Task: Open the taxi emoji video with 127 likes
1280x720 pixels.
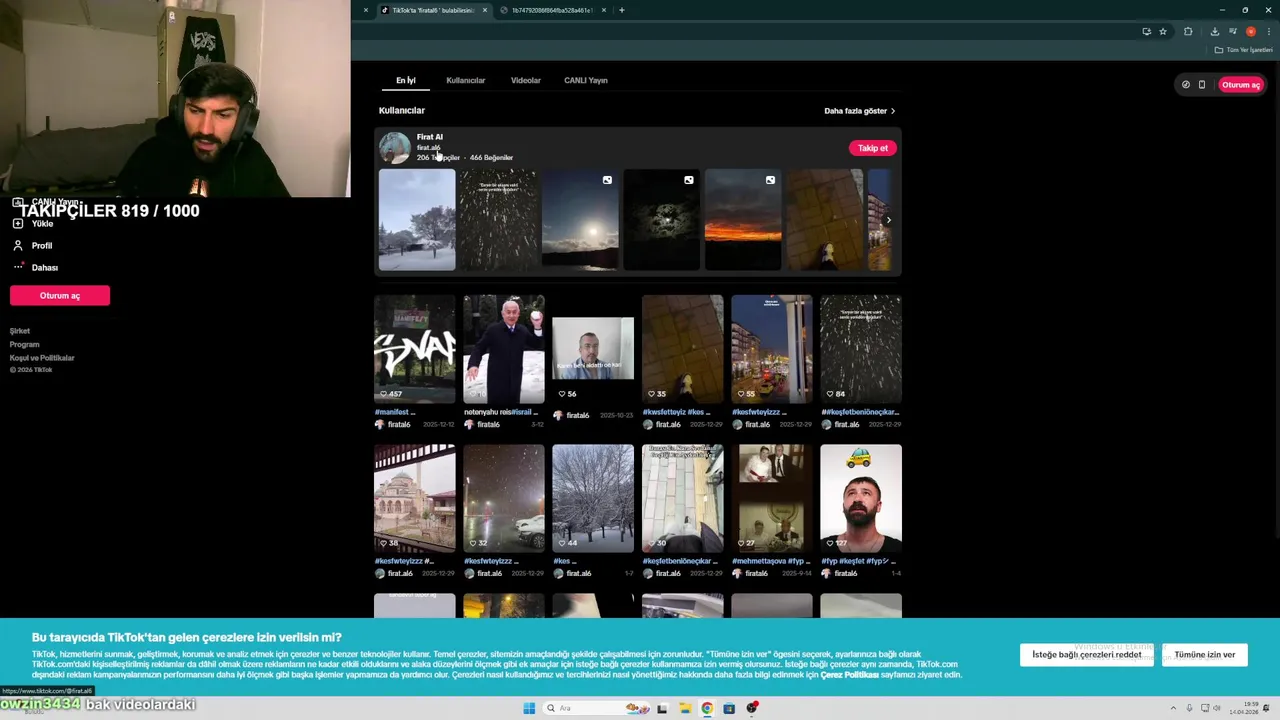Action: [x=861, y=498]
